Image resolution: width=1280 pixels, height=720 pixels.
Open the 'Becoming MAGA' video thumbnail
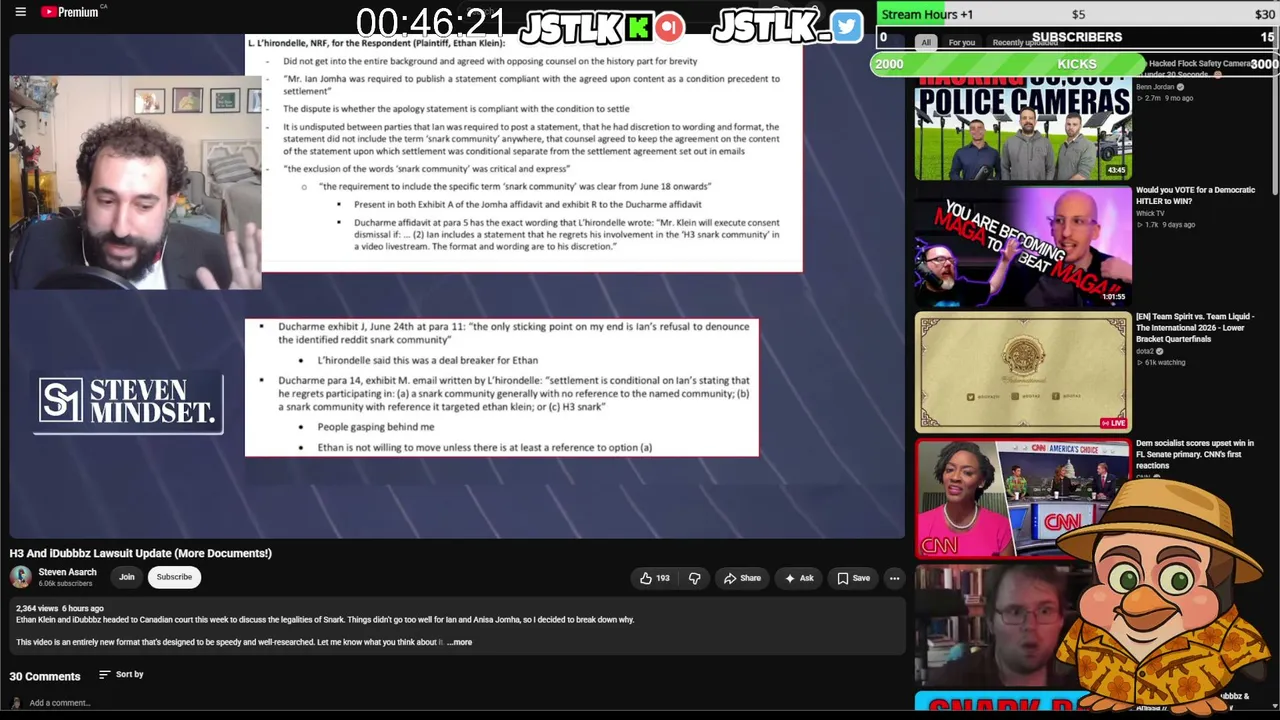tap(1023, 247)
